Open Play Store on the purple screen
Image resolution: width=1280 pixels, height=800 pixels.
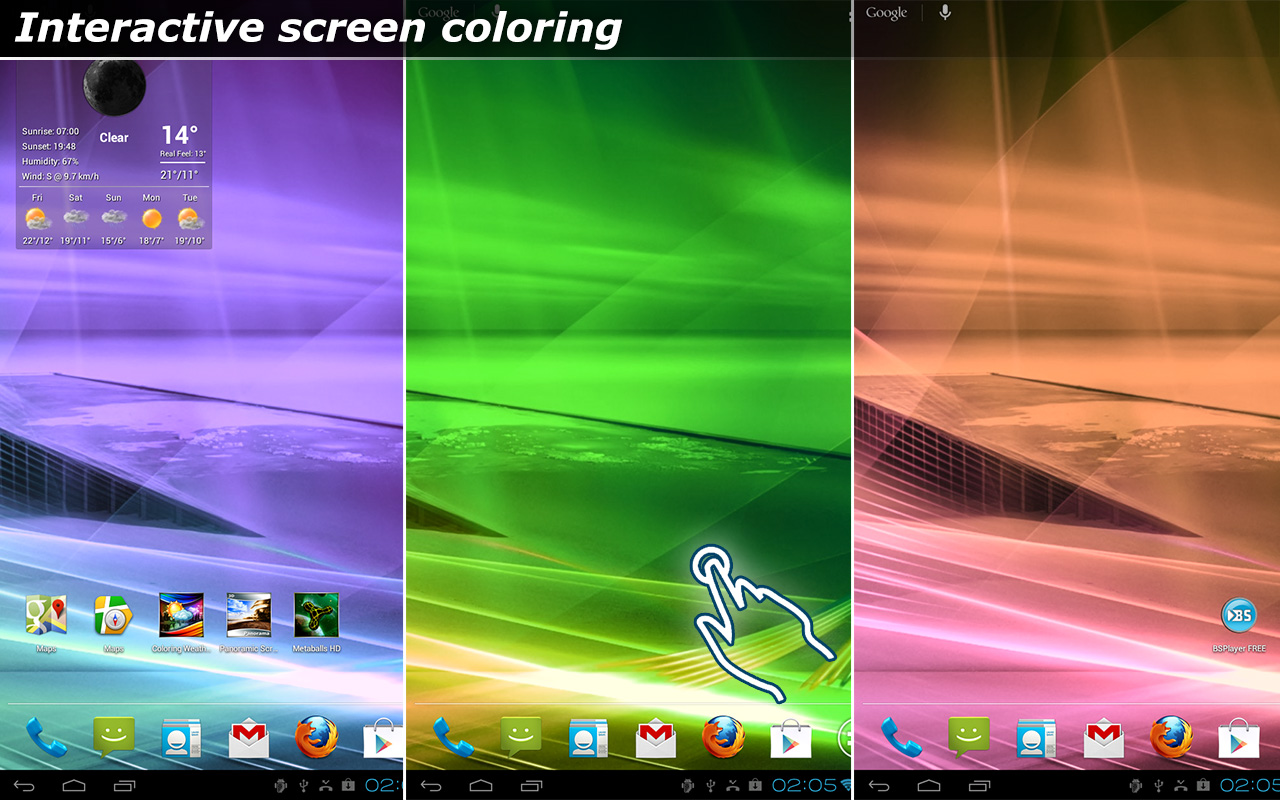tap(383, 739)
